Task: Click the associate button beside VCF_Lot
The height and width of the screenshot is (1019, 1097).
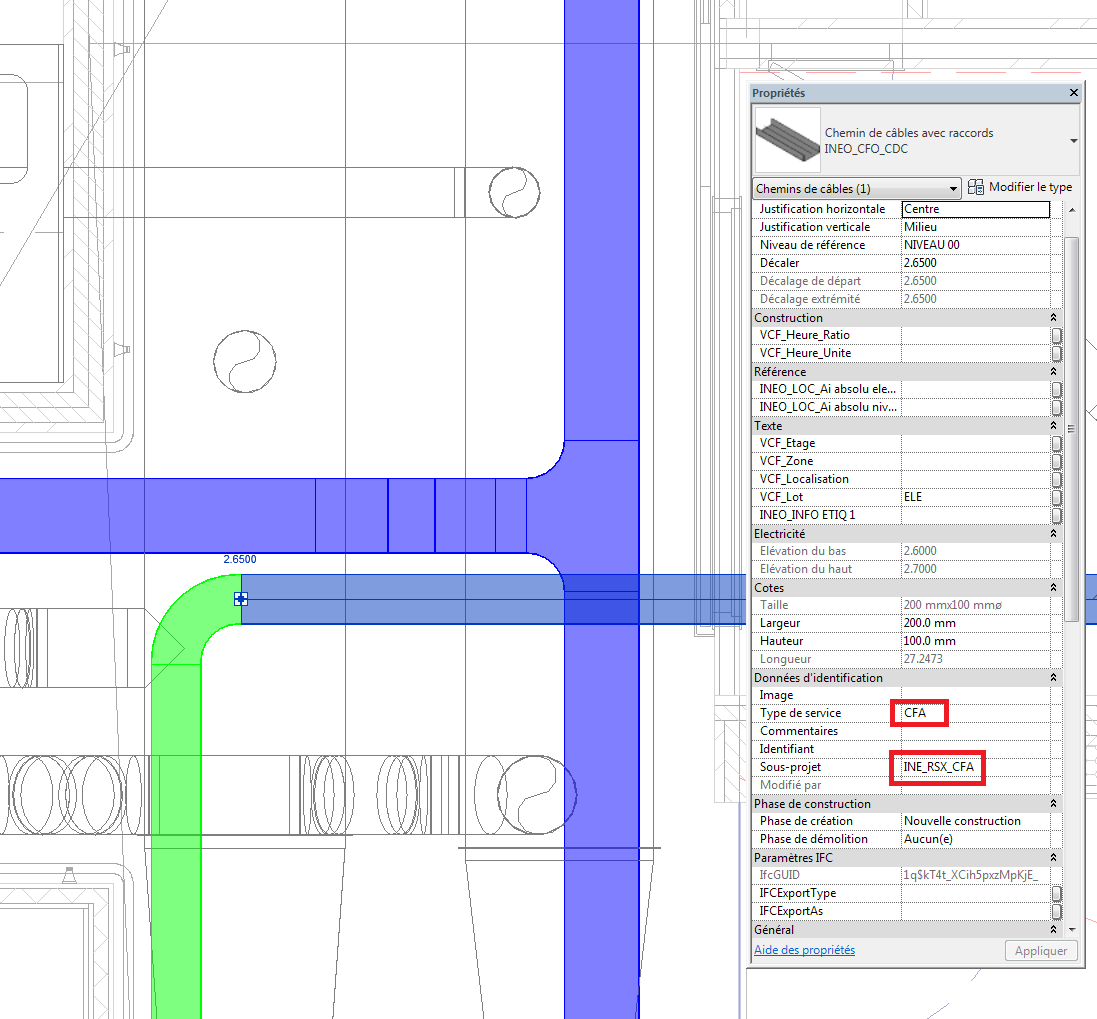Action: 1056,497
